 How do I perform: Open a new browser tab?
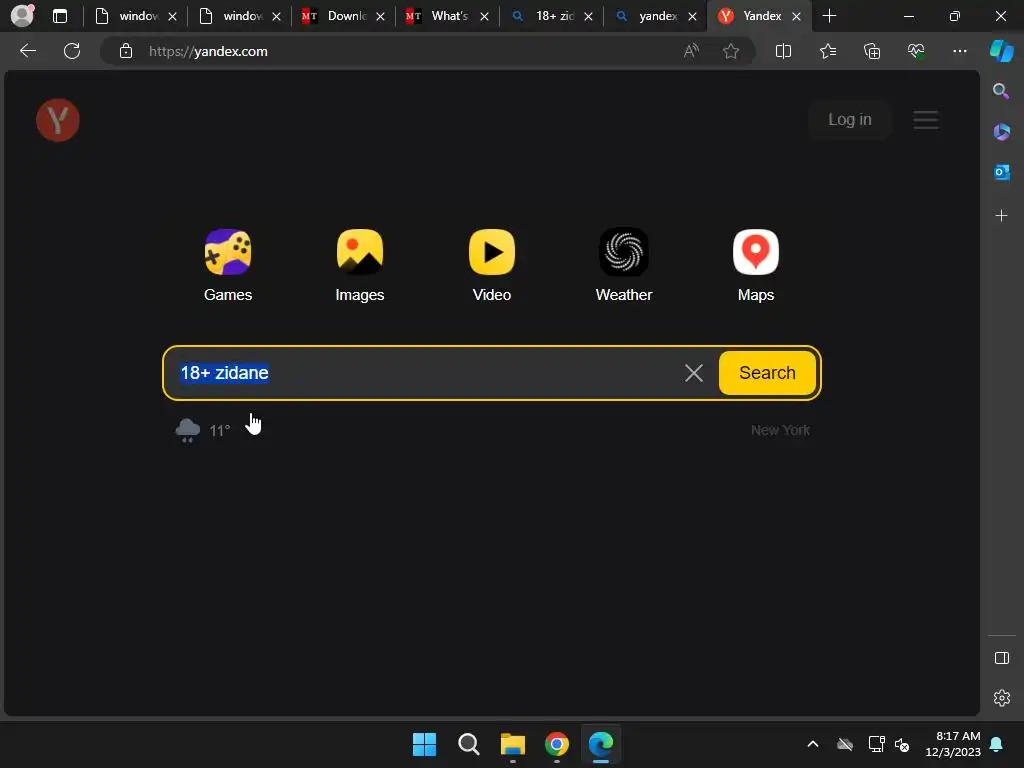pos(829,16)
